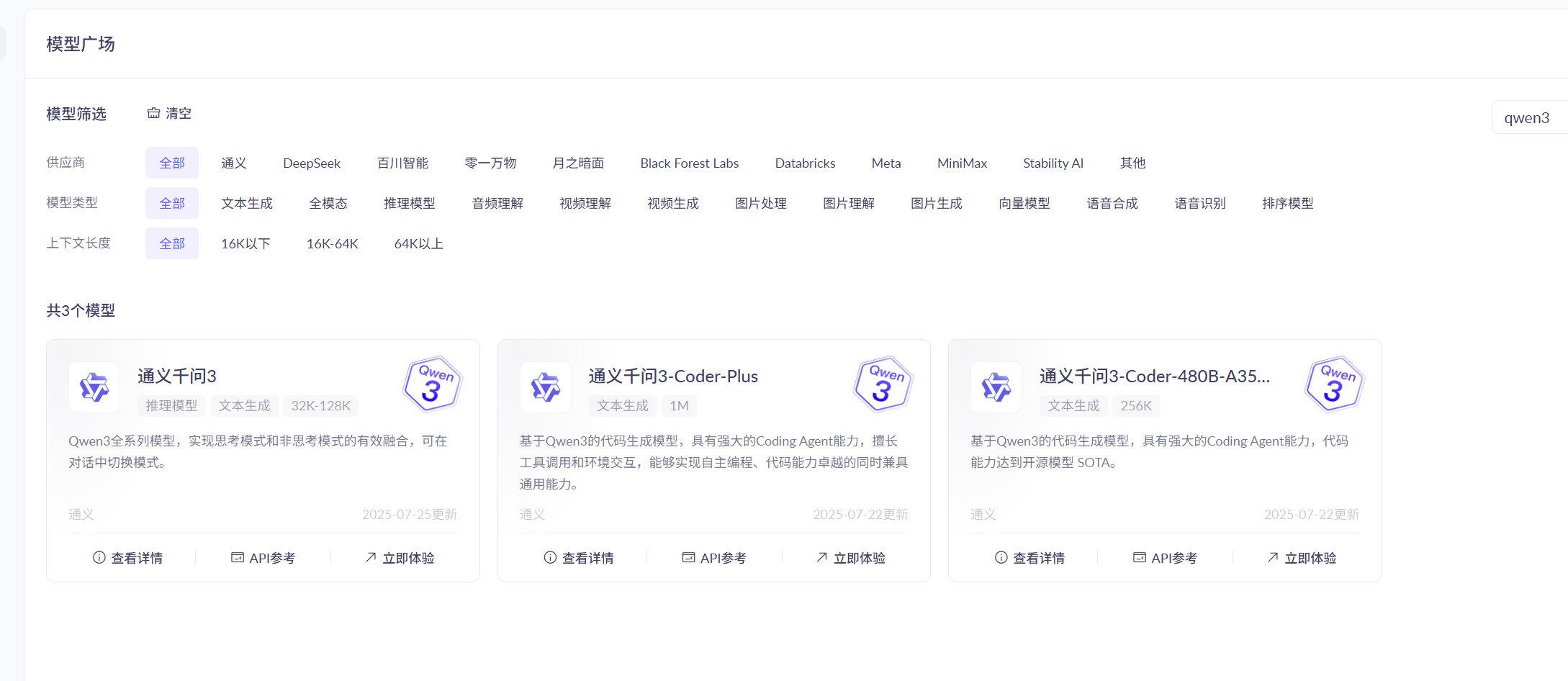The width and height of the screenshot is (1568, 681).
Task: Filter model type by 文本生成
Action: click(x=247, y=203)
